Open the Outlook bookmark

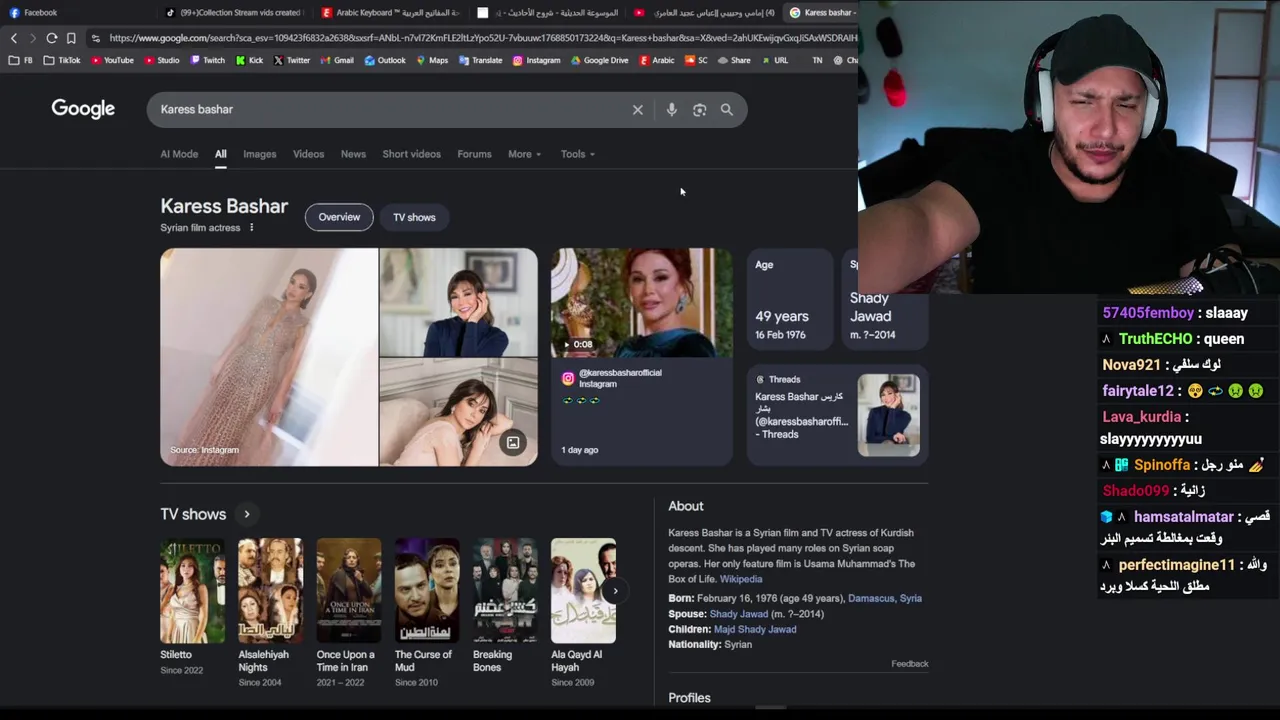point(385,60)
